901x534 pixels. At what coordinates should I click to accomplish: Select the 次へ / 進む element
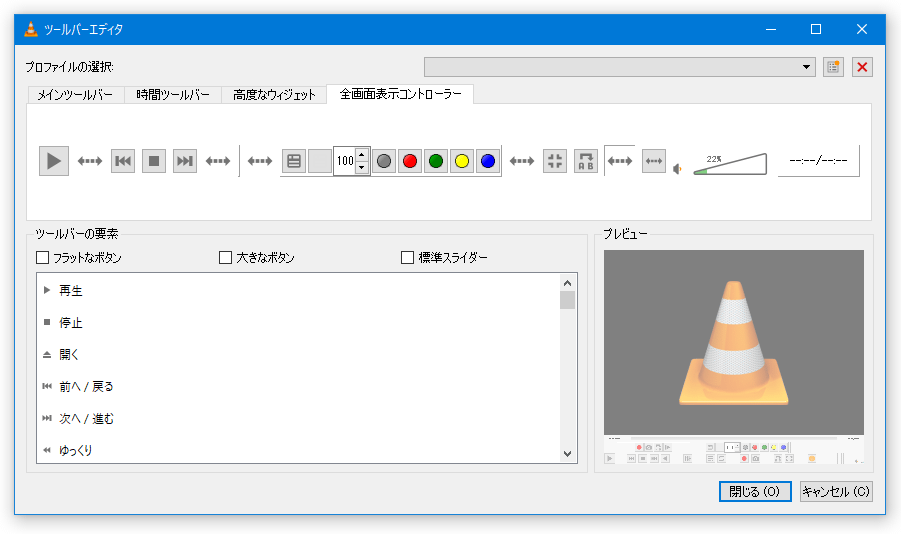point(298,418)
